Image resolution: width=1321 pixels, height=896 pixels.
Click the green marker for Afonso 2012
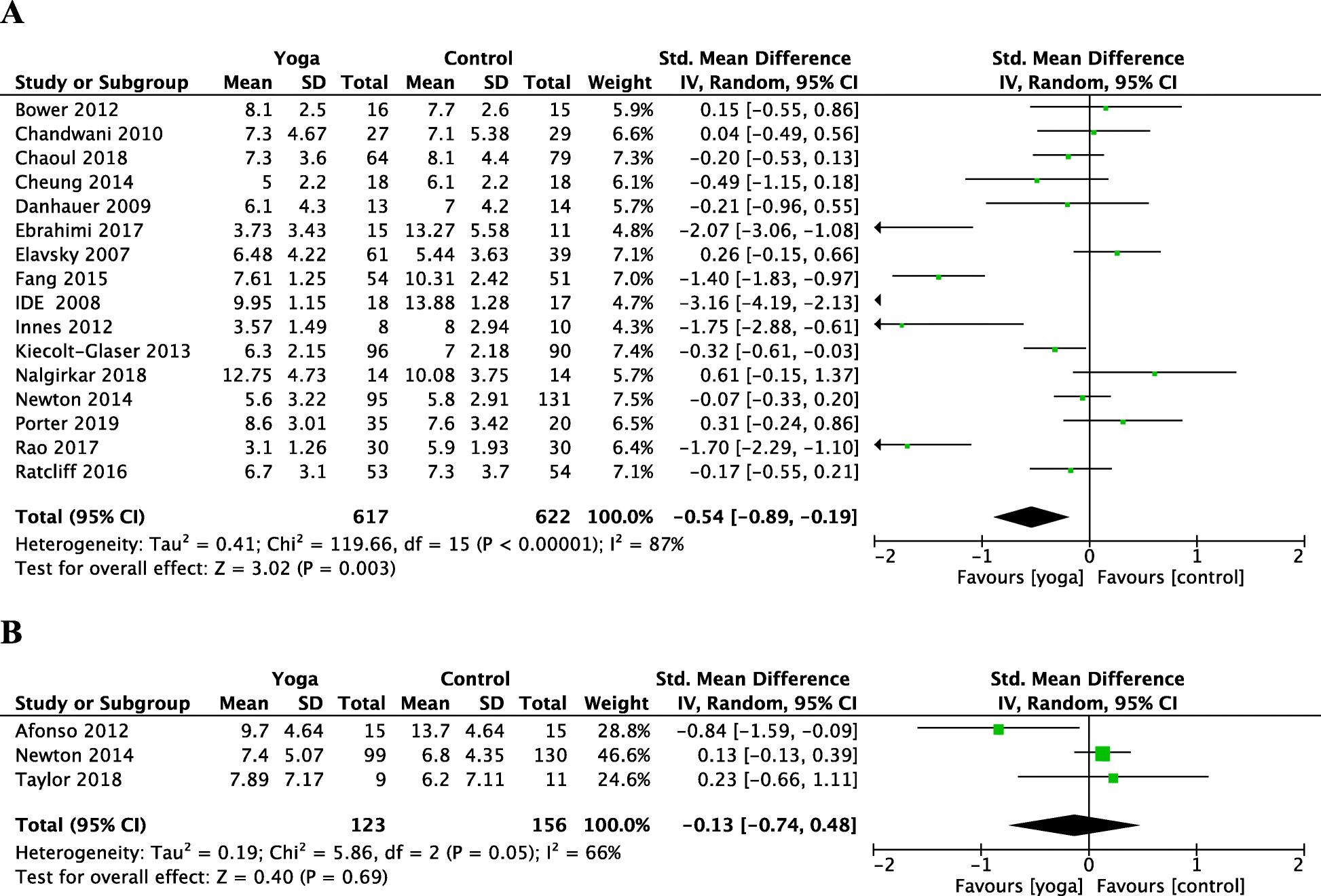(x=999, y=730)
